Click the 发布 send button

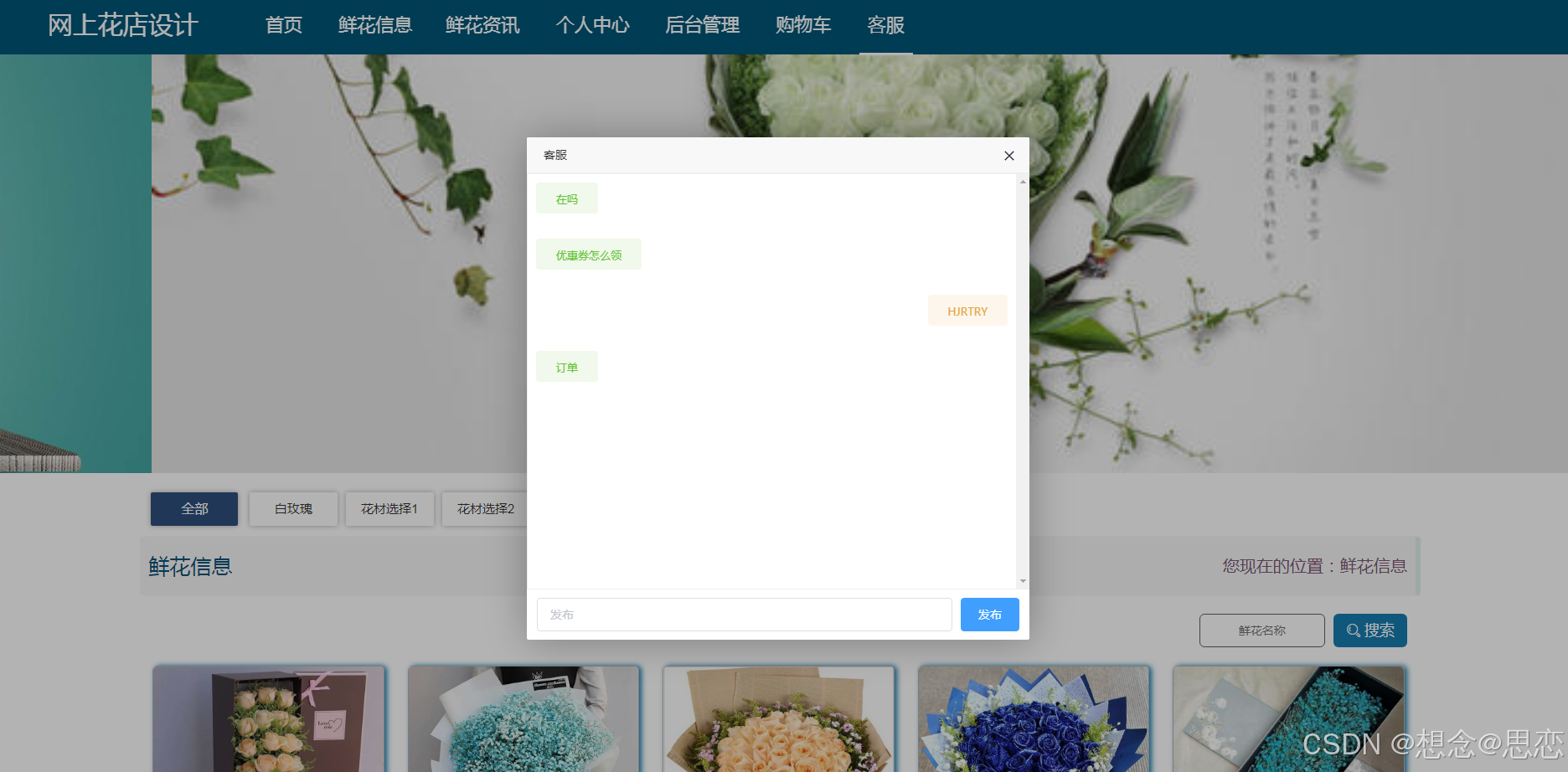click(989, 615)
